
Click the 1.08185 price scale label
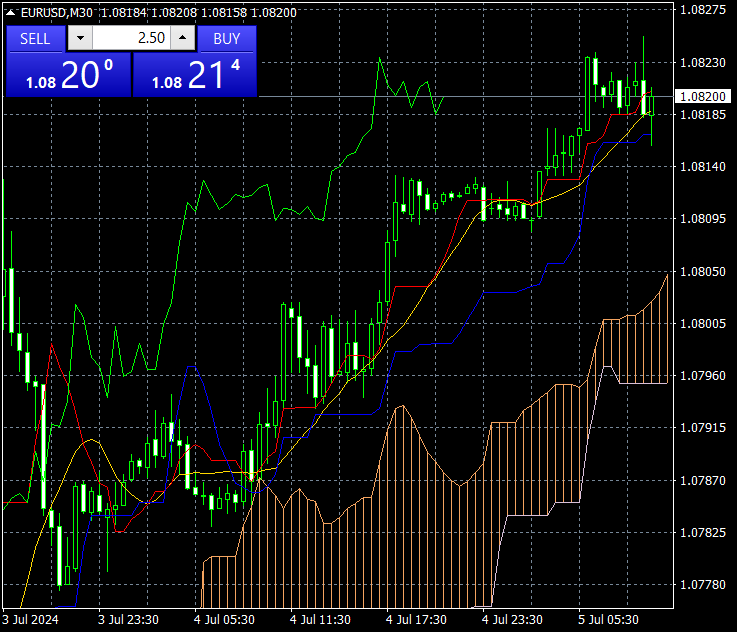click(703, 115)
